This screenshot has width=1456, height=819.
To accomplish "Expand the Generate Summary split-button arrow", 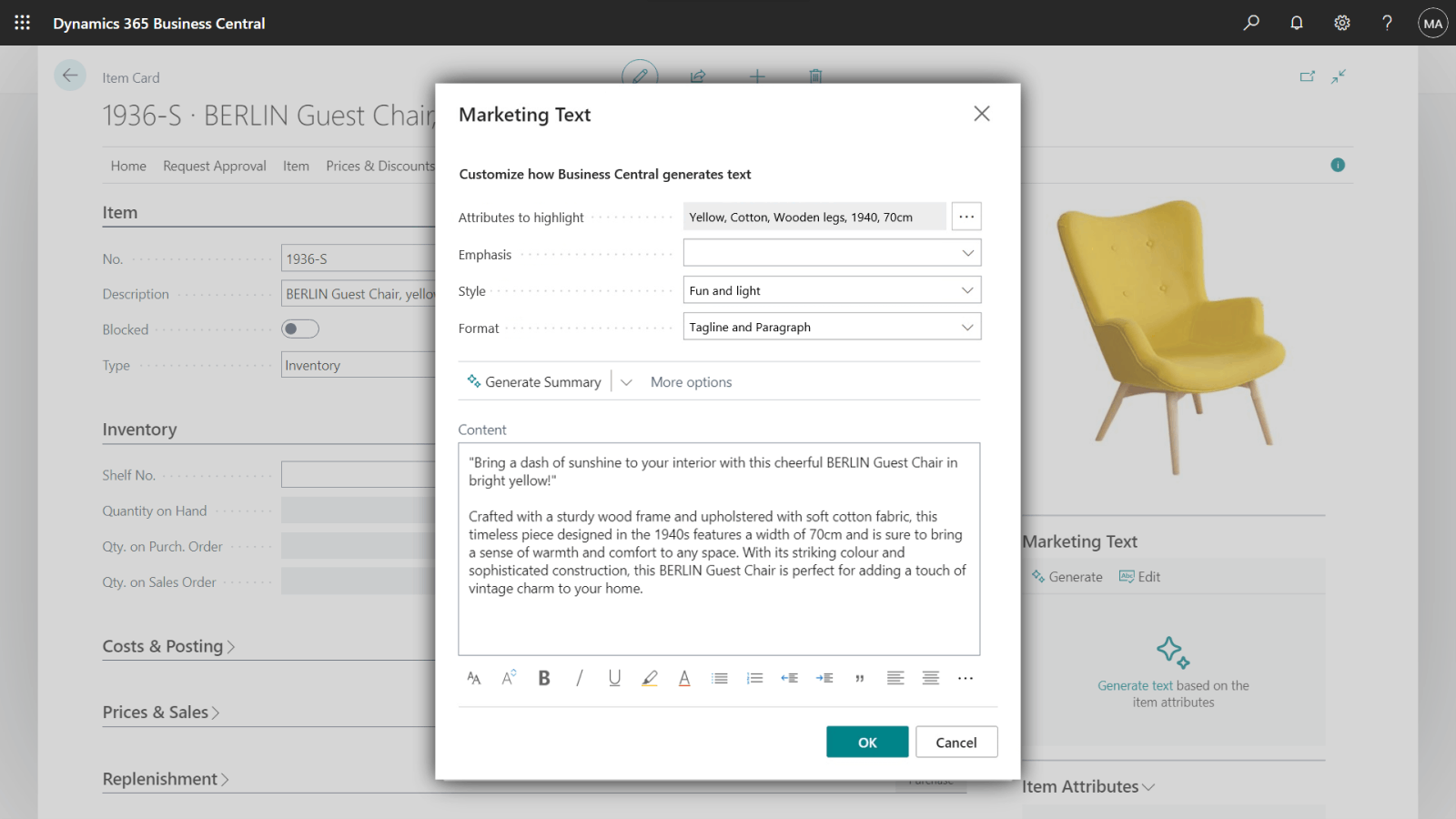I will pyautogui.click(x=626, y=382).
